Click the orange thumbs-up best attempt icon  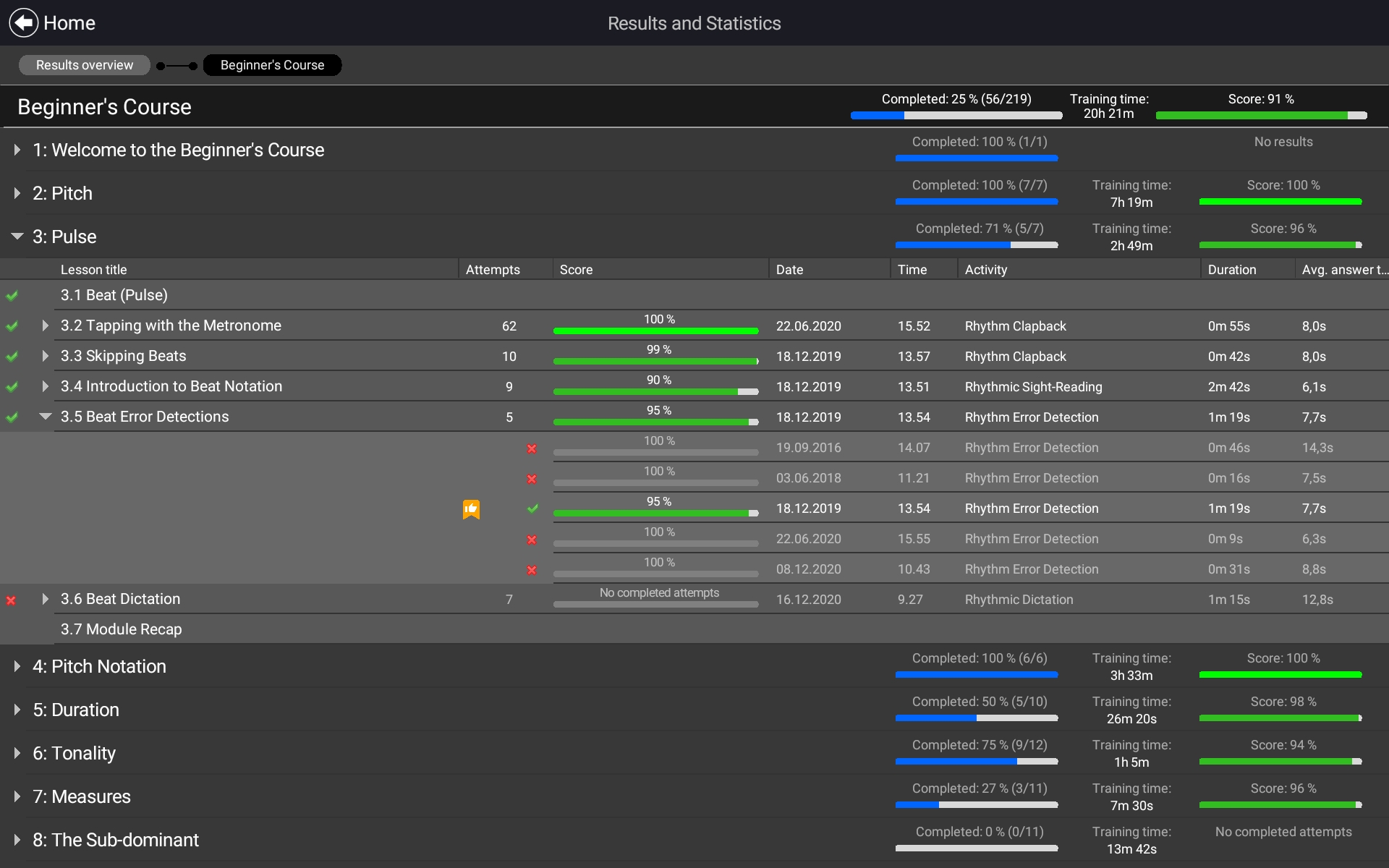click(x=471, y=509)
